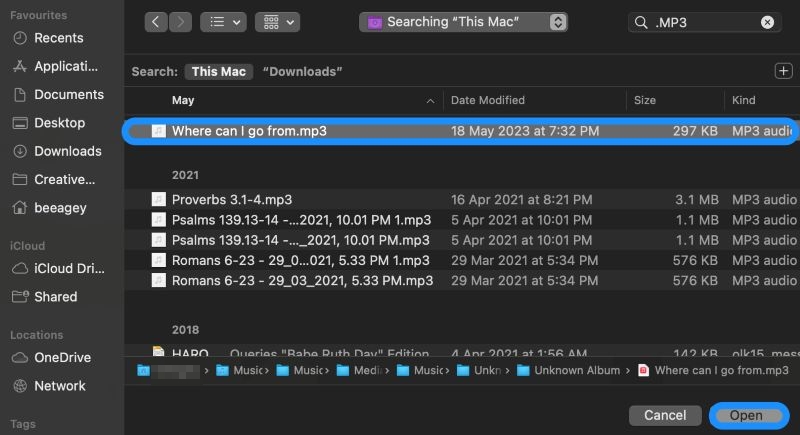Click the 2021 group header

click(x=185, y=175)
